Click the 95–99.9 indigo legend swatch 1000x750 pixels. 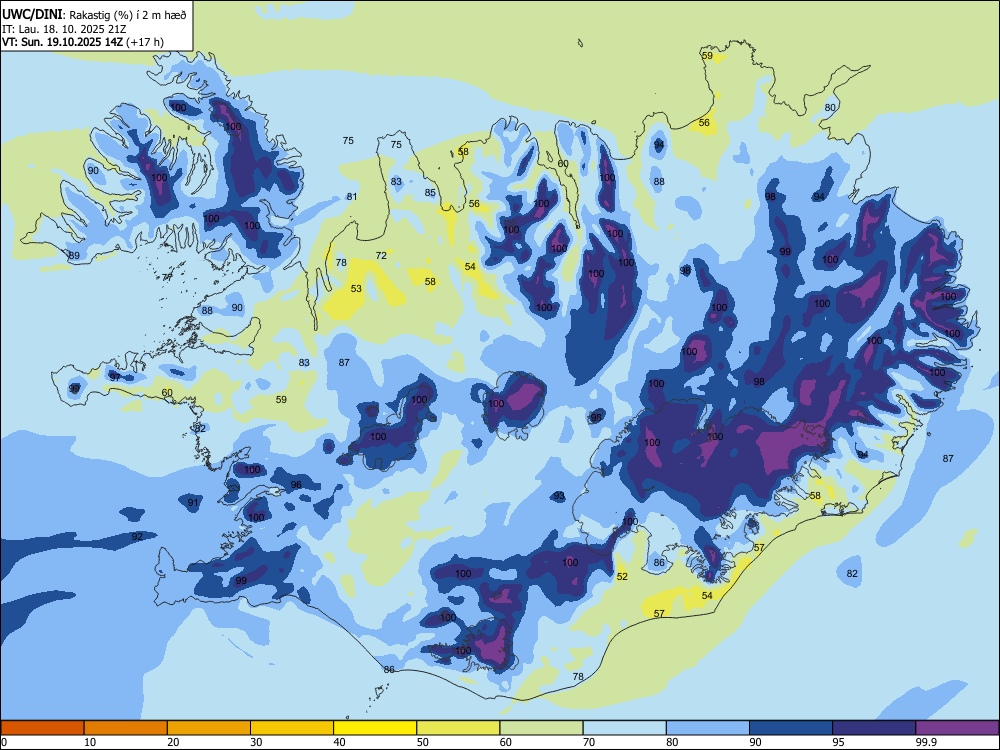click(874, 728)
